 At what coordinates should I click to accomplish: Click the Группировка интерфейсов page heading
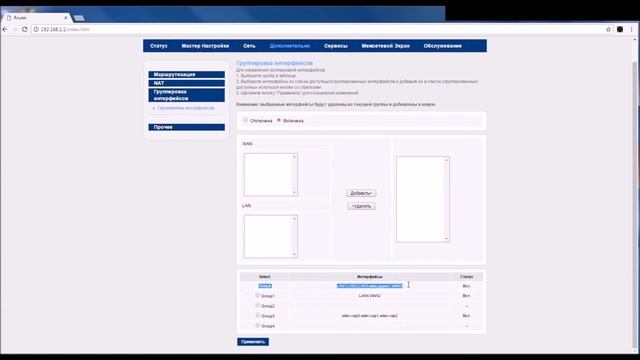pyautogui.click(x=274, y=63)
